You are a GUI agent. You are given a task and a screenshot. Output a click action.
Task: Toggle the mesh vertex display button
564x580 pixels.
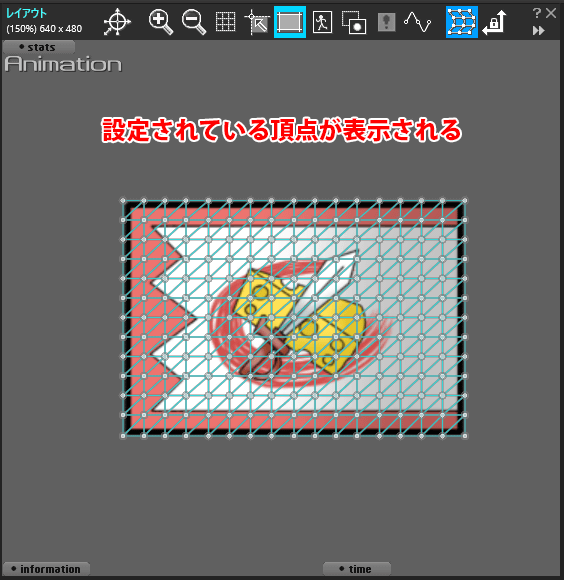tap(462, 22)
